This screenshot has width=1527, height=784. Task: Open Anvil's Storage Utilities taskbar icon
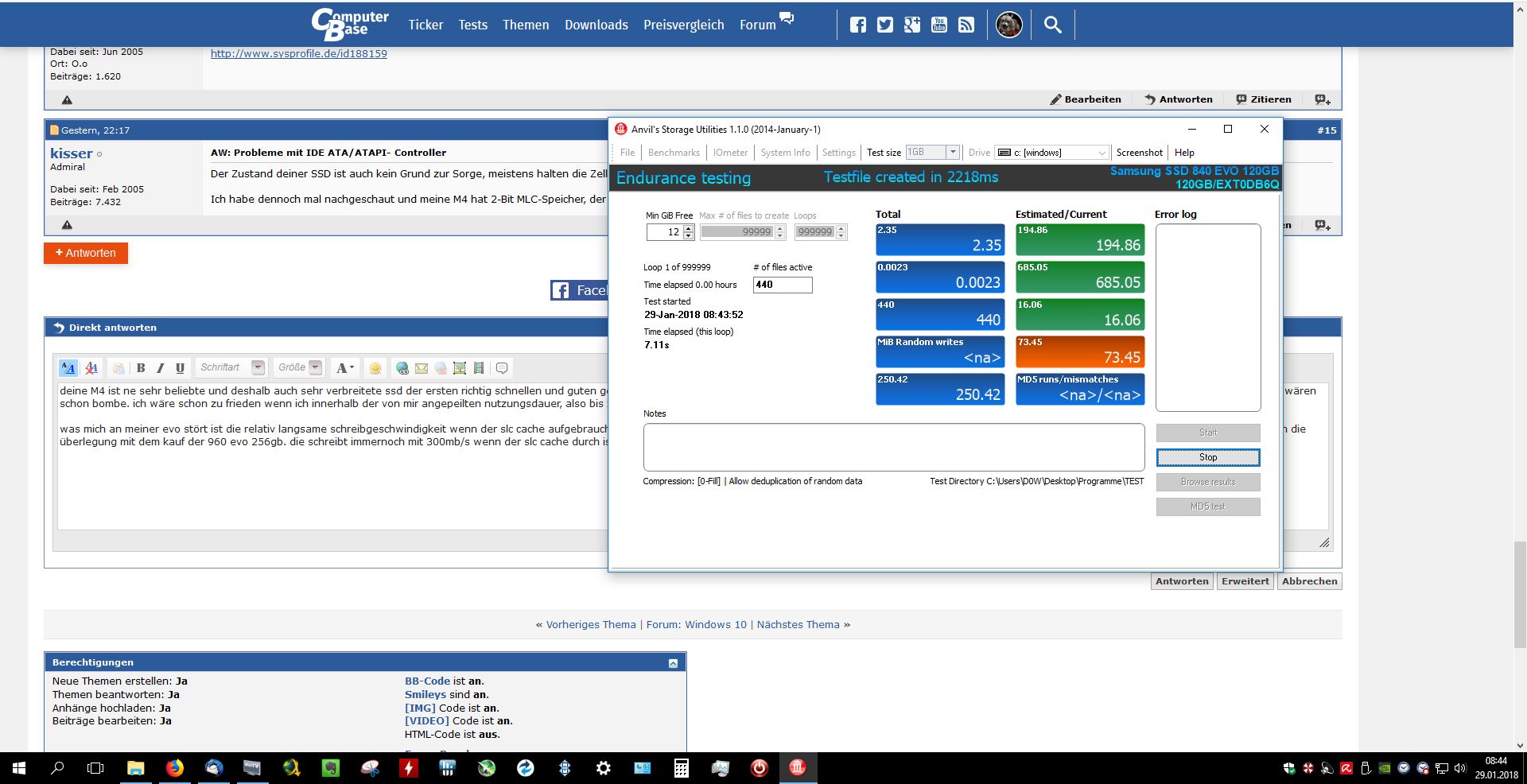[x=798, y=768]
